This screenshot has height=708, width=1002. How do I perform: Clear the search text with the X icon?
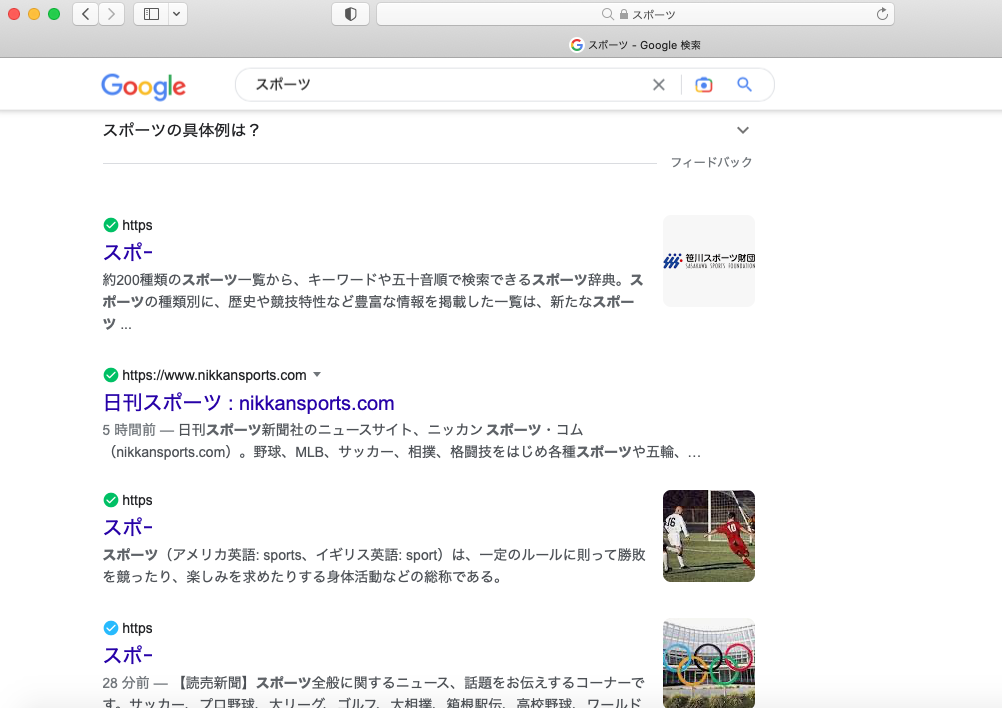coord(659,84)
